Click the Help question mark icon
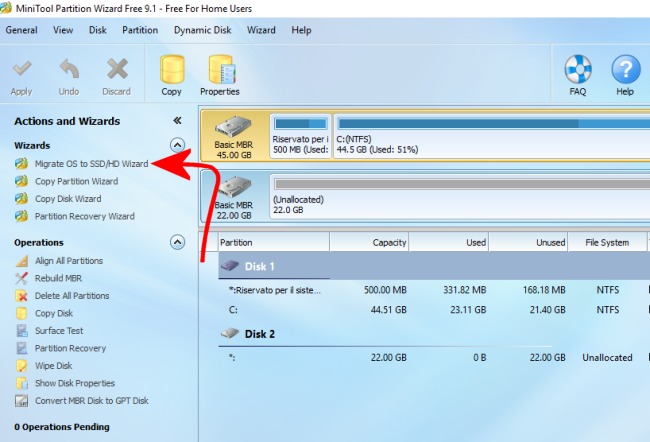Viewport: 650px width, 442px height. coord(626,69)
